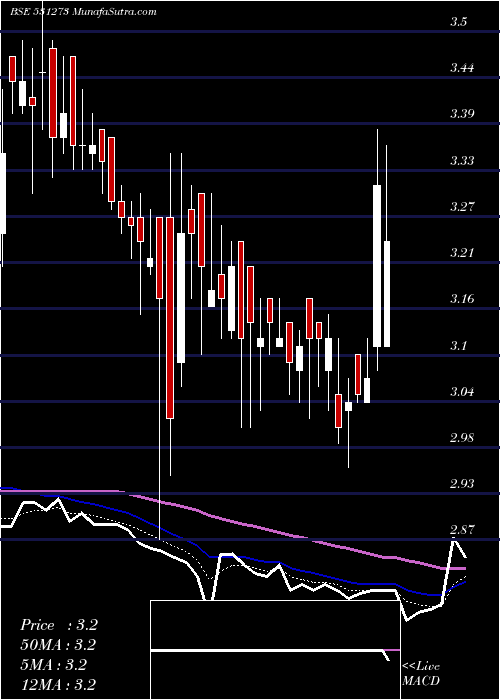Click the 2.93 price axis label
500x700 pixels.
click(462, 483)
